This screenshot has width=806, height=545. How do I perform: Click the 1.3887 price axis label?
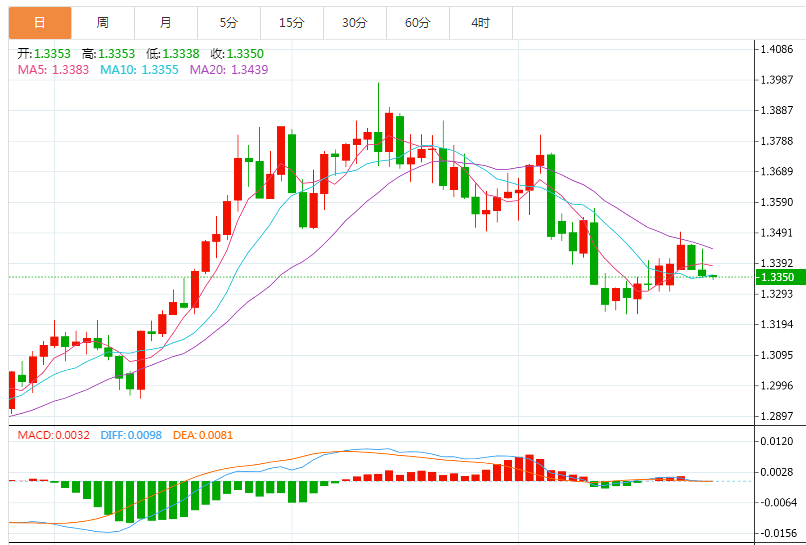click(777, 111)
